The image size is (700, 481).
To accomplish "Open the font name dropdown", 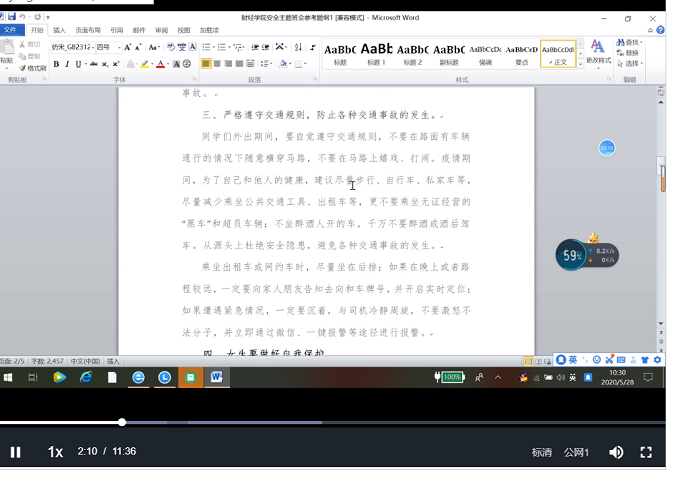I will click(73, 47).
